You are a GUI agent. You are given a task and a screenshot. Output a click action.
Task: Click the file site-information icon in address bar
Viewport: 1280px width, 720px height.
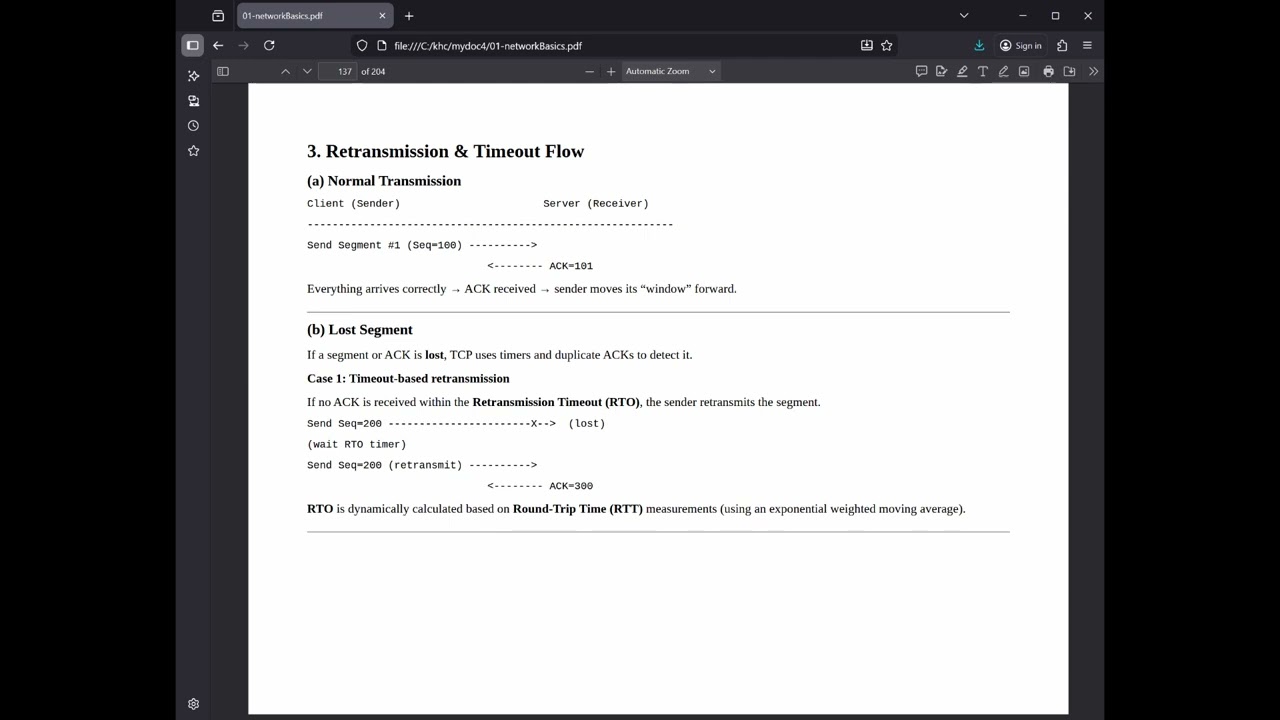[x=381, y=45]
